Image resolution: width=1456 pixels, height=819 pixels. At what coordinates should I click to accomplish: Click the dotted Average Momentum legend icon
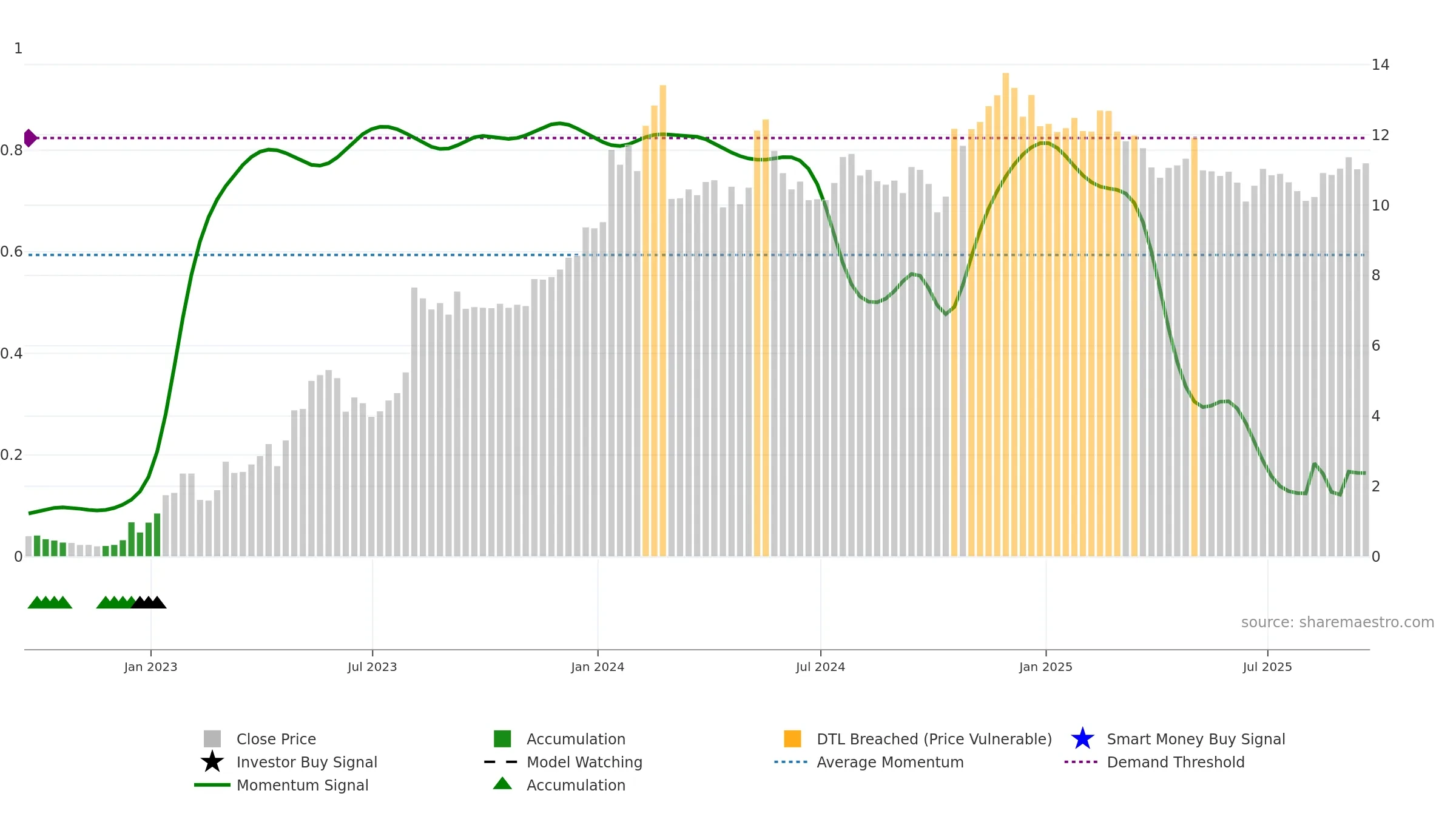pos(791,762)
